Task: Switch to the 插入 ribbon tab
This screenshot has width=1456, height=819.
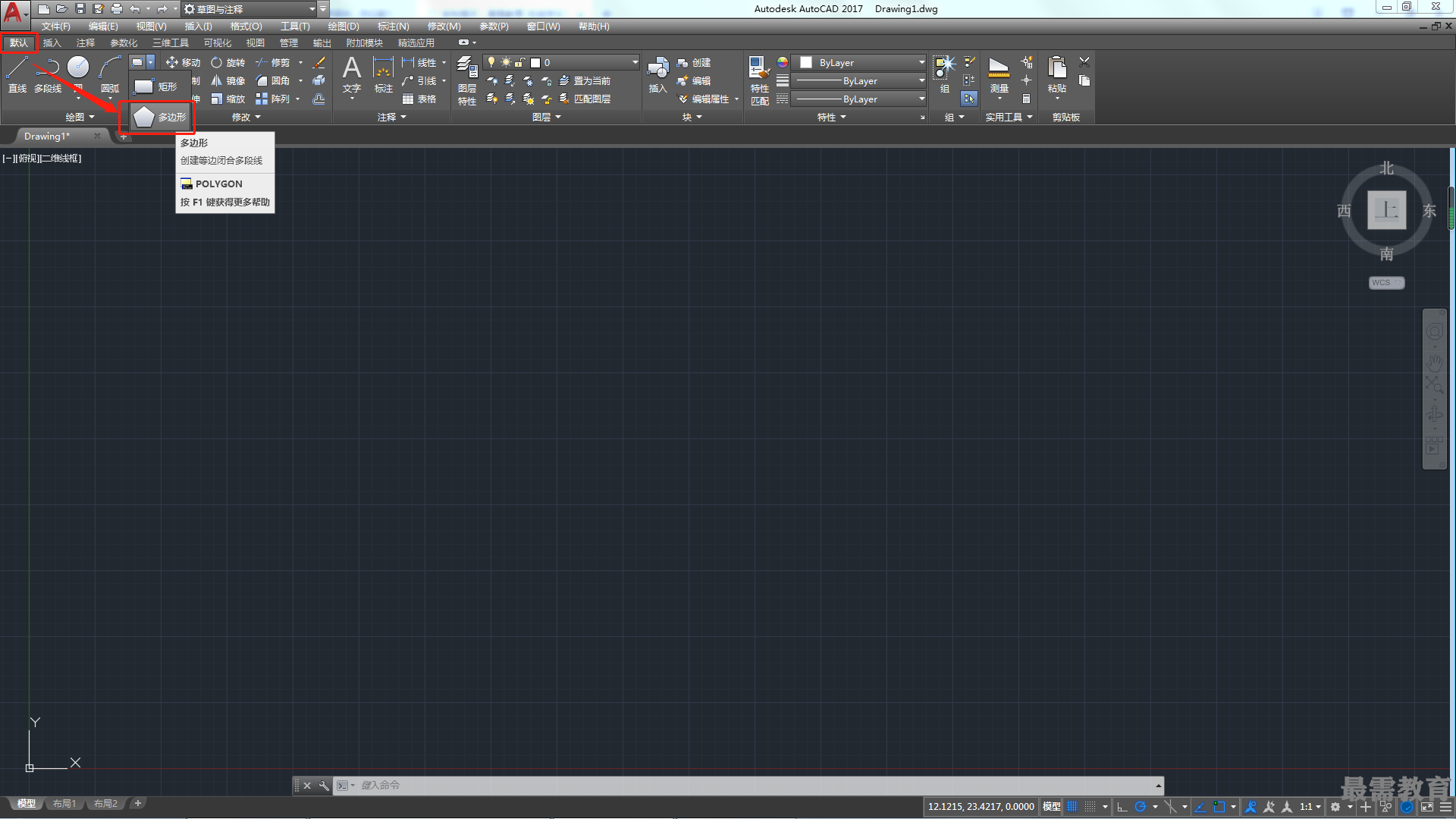Action: pos(52,43)
